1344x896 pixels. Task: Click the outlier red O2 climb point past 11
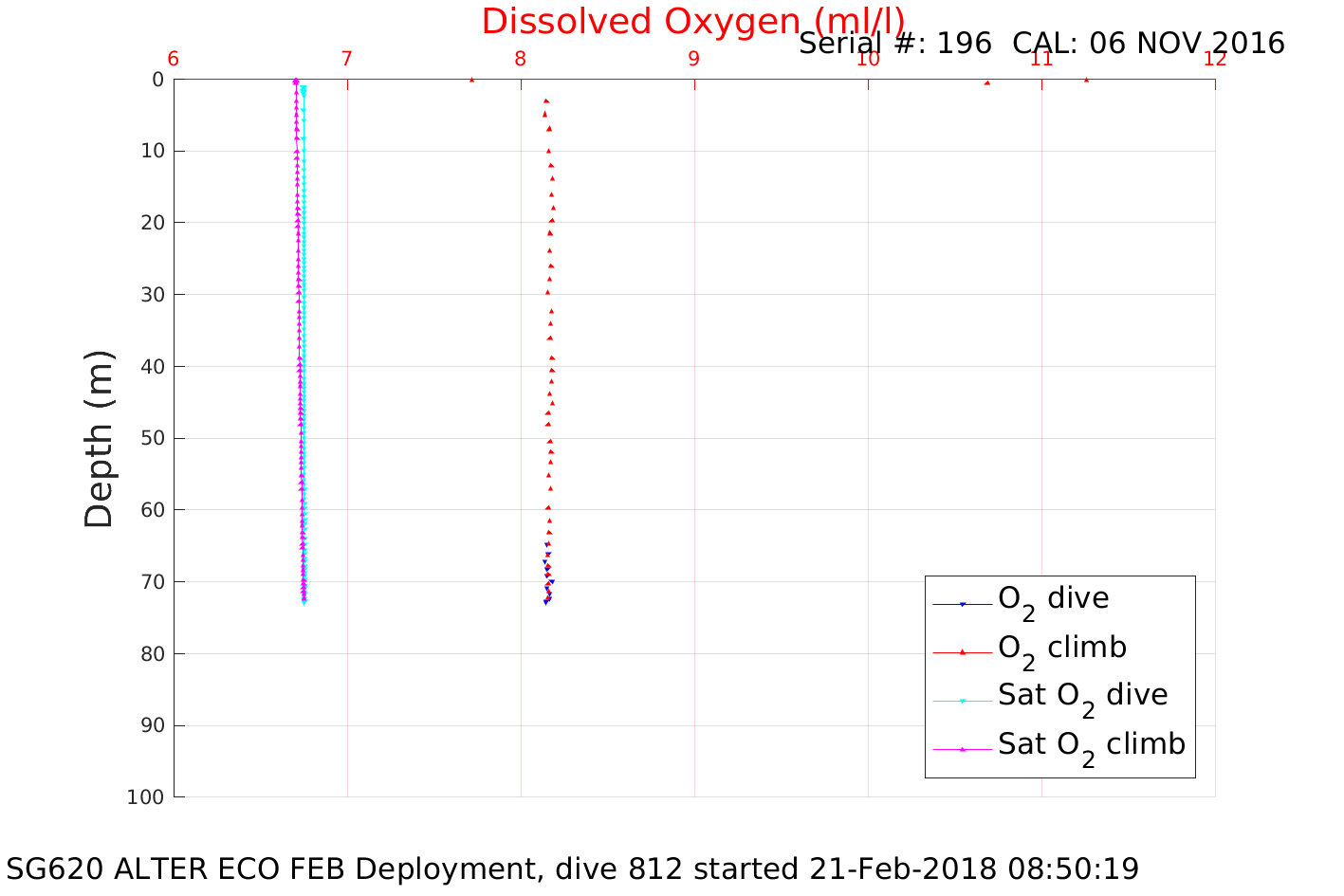click(1086, 80)
